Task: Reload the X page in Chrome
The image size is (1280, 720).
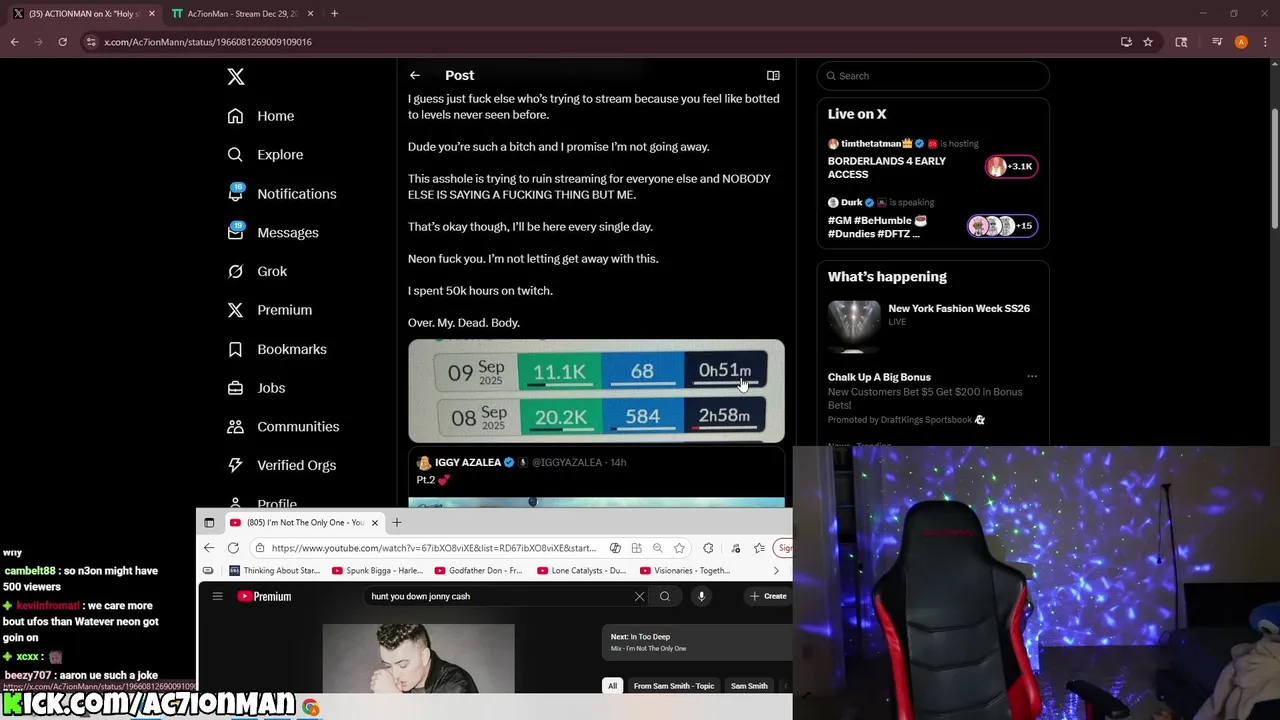Action: pyautogui.click(x=62, y=42)
